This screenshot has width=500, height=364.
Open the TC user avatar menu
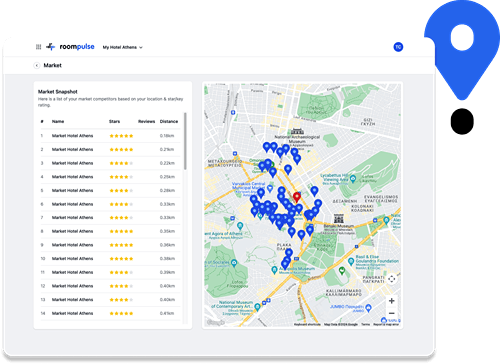[398, 47]
